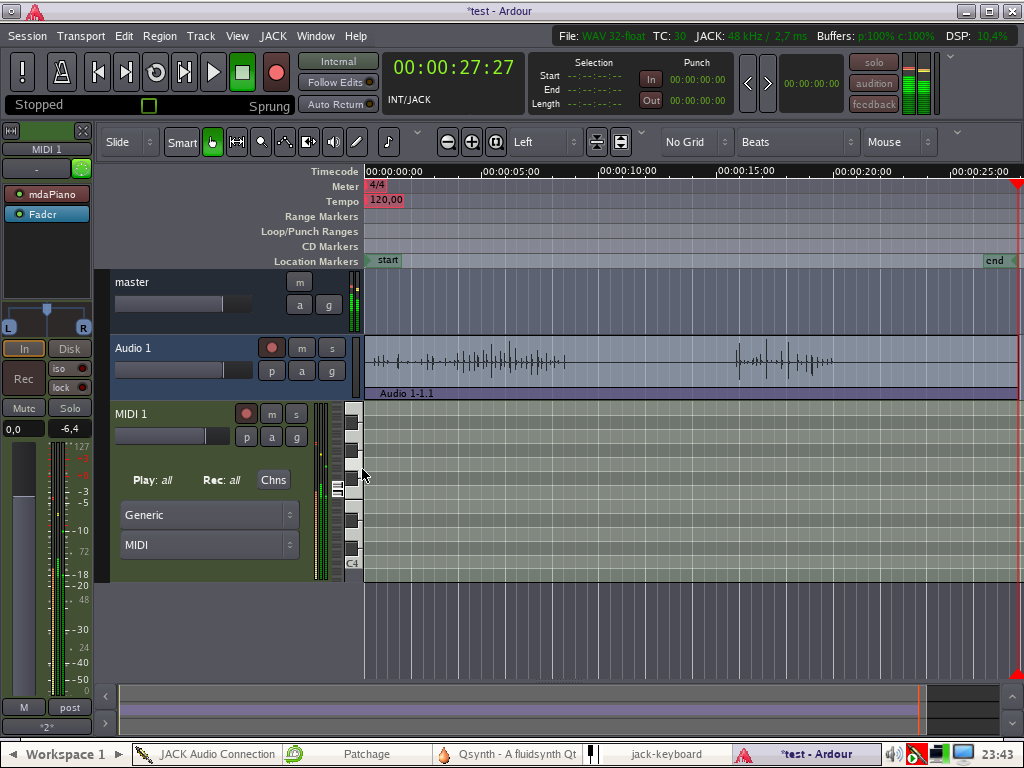The height and width of the screenshot is (768, 1024).
Task: Start playback with the play triangle
Action: (x=213, y=72)
